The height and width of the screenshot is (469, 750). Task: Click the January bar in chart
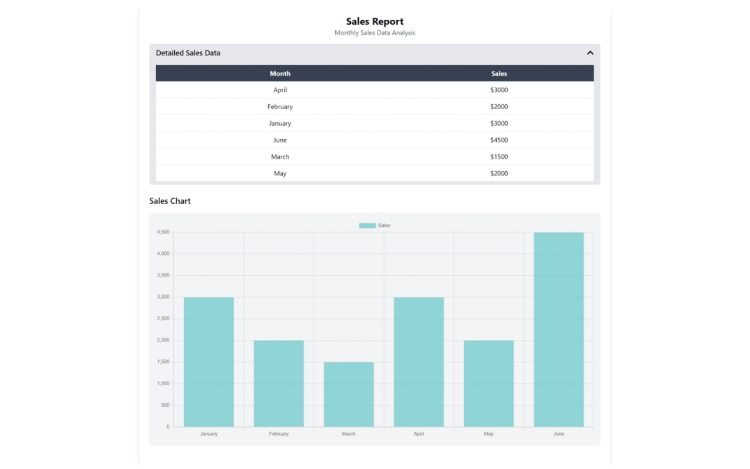[209, 362]
